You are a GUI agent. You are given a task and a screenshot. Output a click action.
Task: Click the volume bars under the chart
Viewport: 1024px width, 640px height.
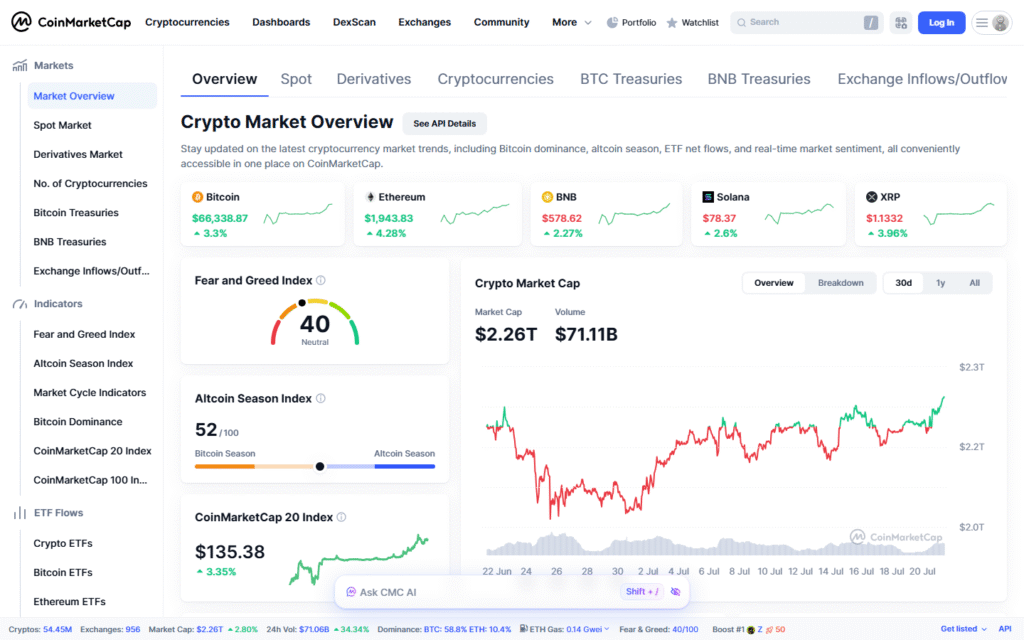point(715,545)
